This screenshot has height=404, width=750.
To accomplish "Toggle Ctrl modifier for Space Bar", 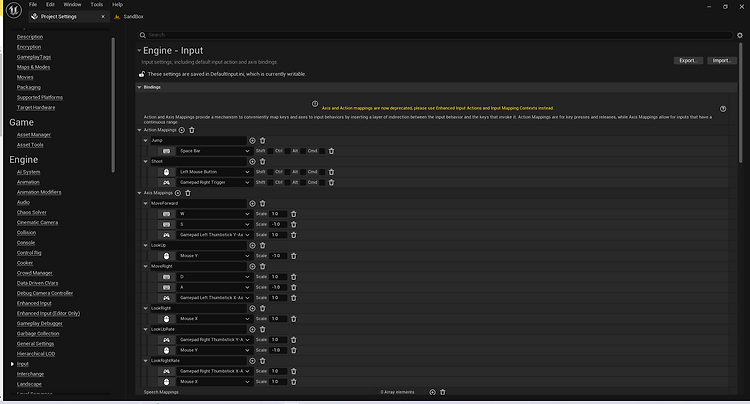I will point(287,151).
